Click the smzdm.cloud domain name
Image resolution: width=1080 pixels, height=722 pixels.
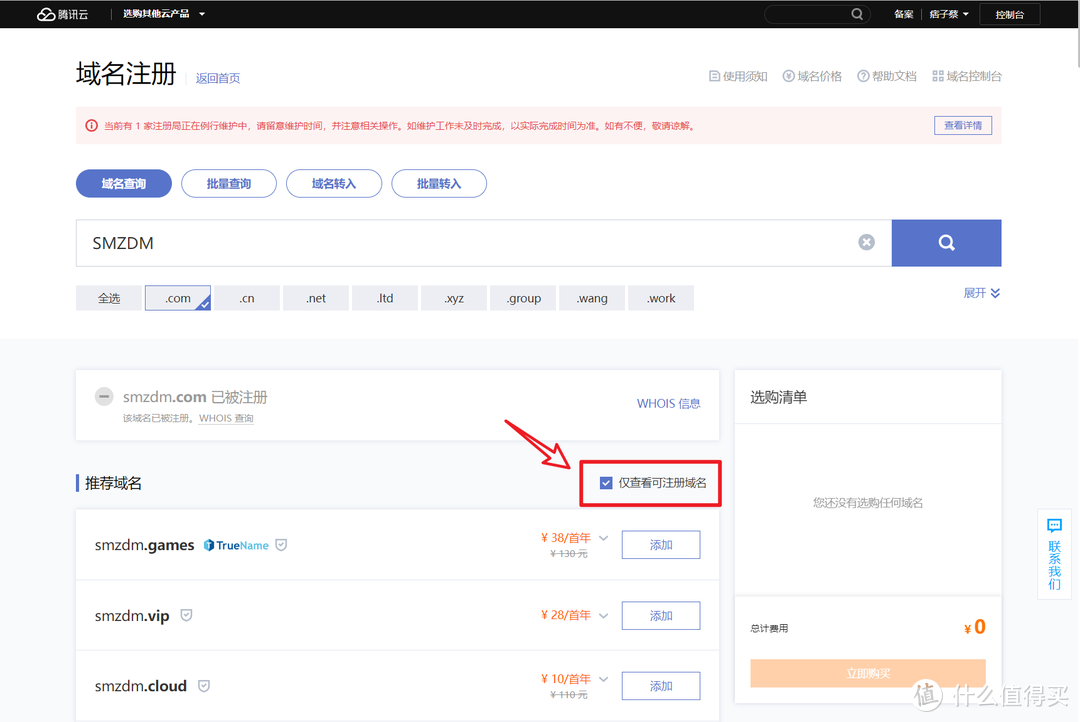(141, 686)
